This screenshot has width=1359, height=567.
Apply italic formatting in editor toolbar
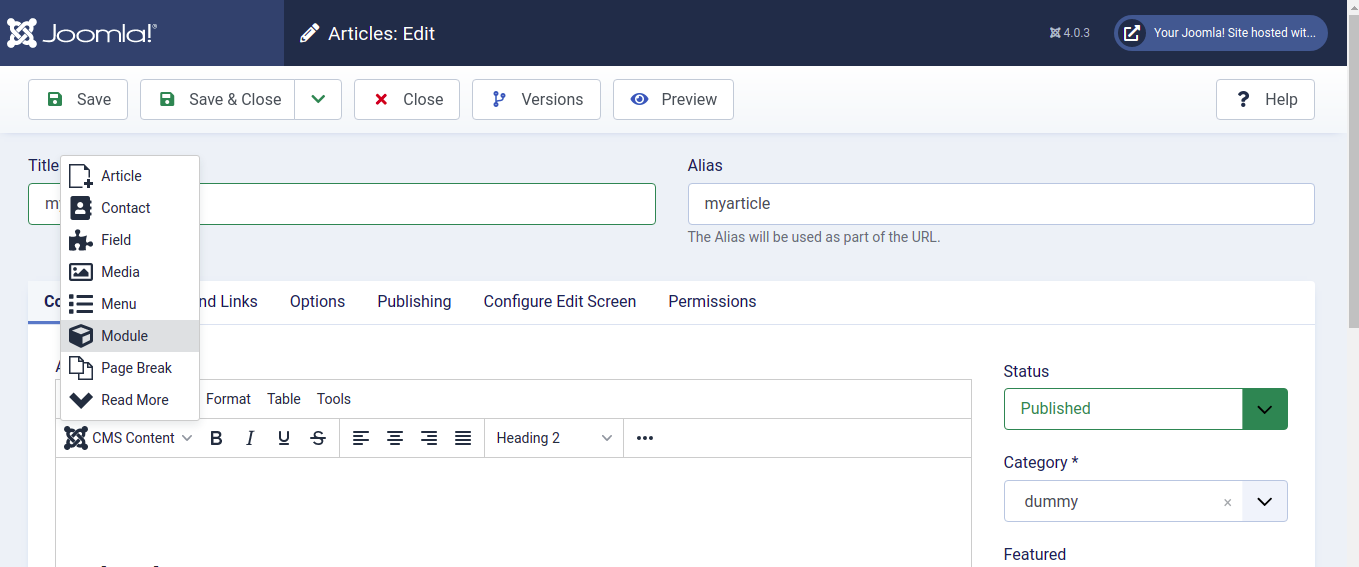250,438
